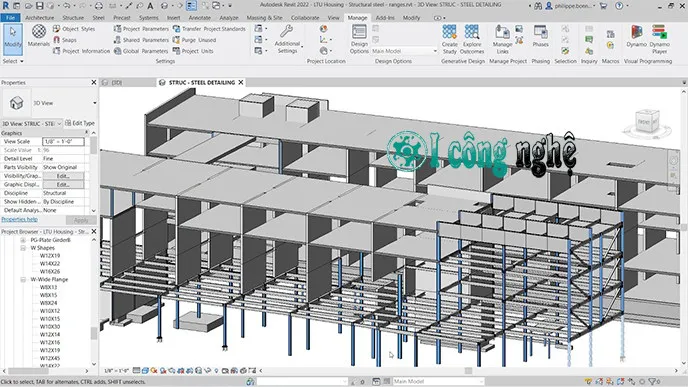The height and width of the screenshot is (387, 688).
Task: Select the Modify tool in ribbon
Action: tap(13, 39)
